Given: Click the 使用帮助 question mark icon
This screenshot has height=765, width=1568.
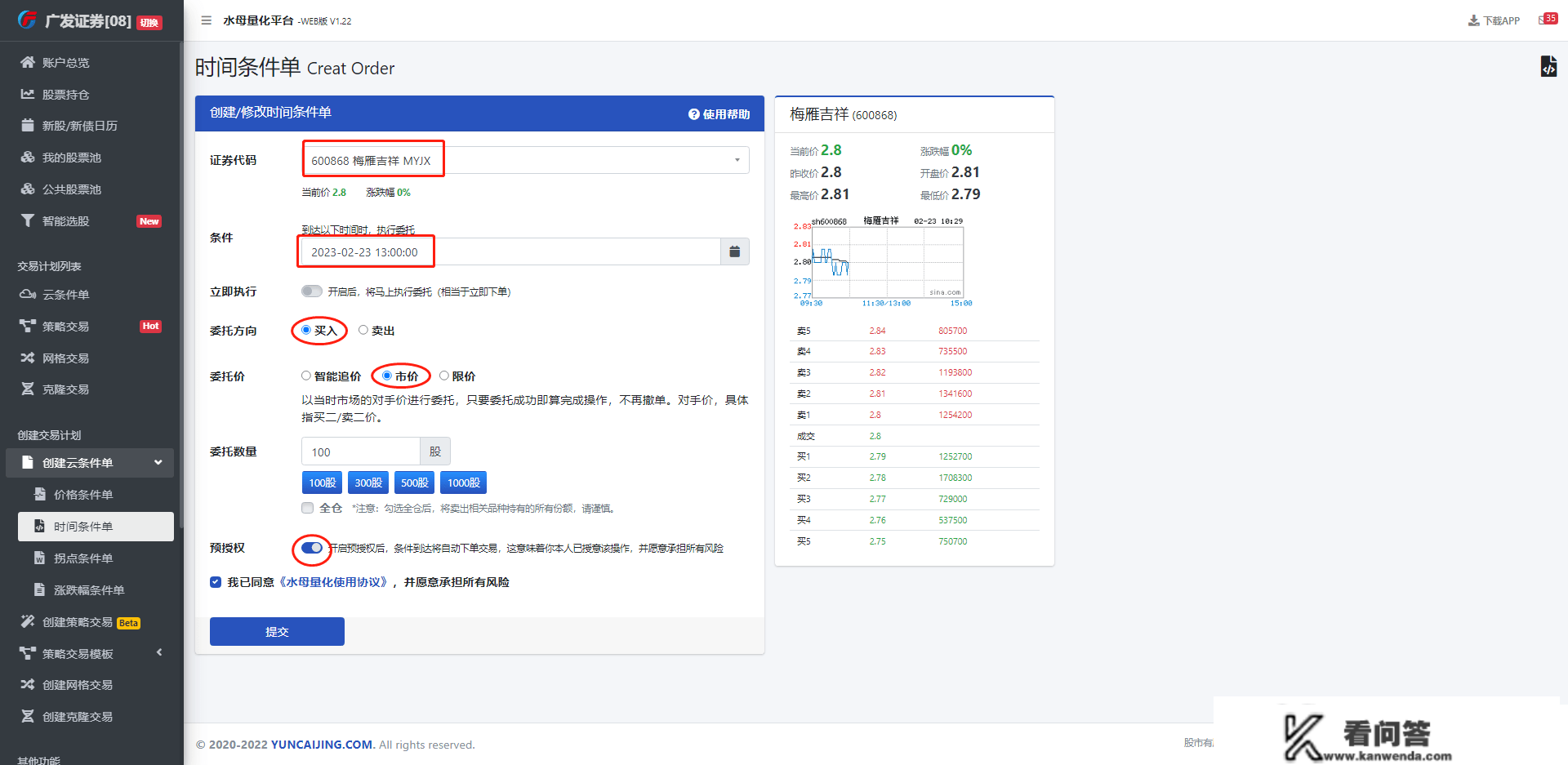Looking at the screenshot, I should tap(694, 114).
